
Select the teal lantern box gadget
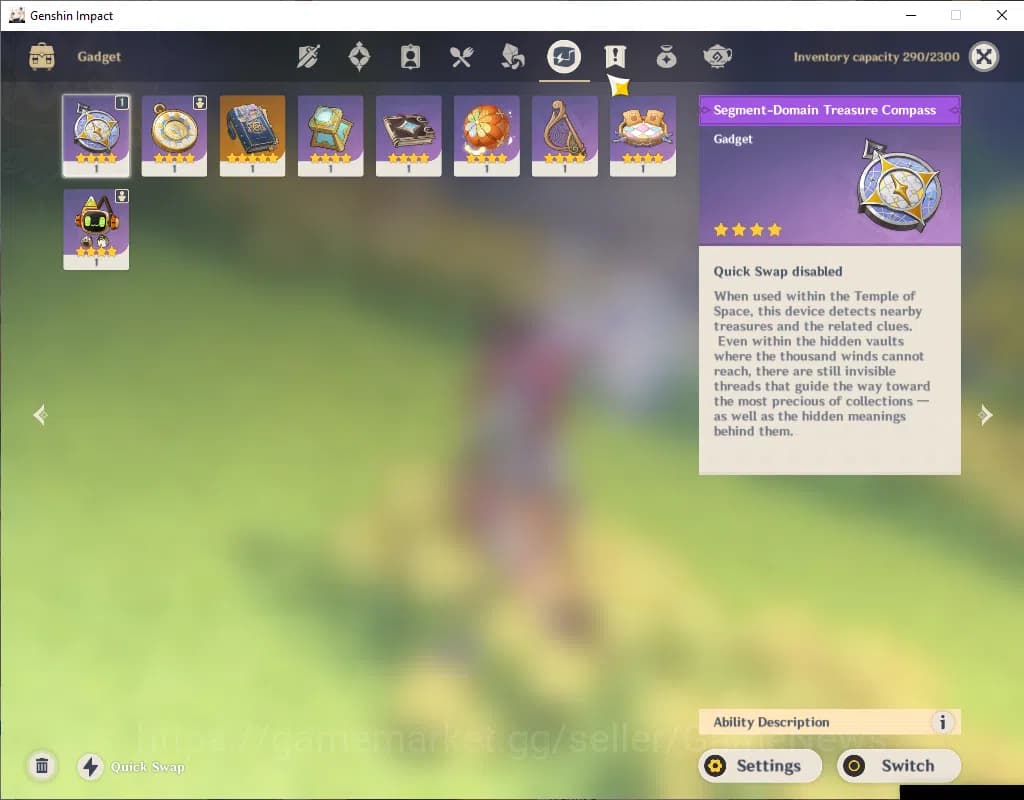coord(330,136)
